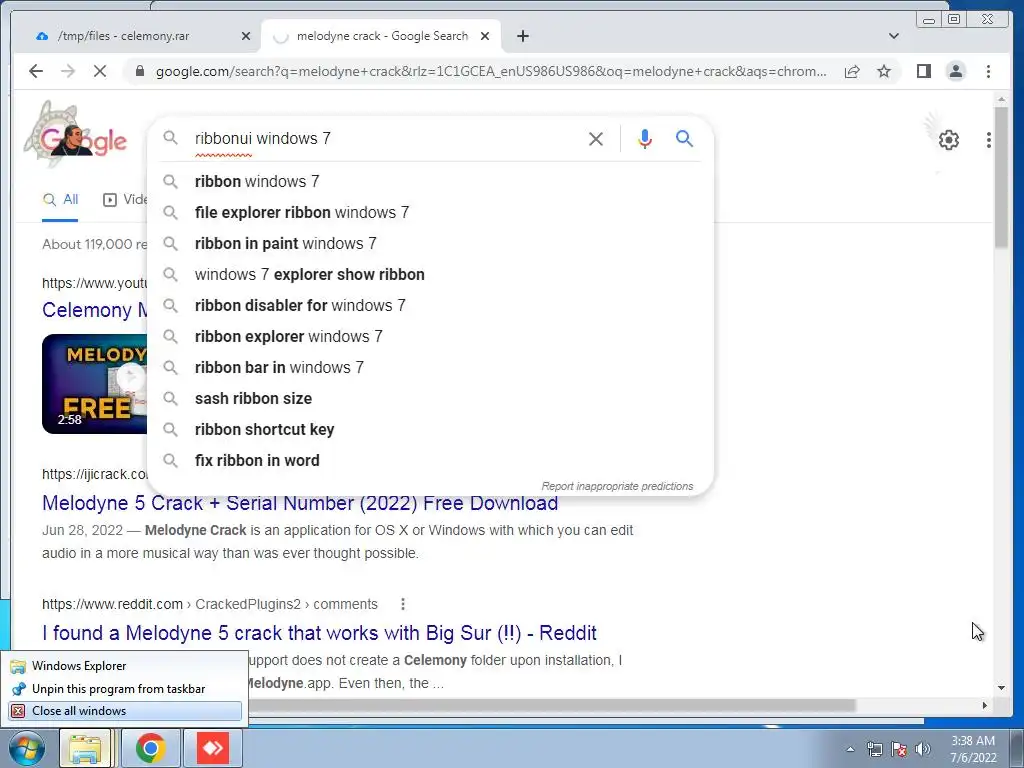The height and width of the screenshot is (768, 1024).
Task: Open Action Center flag tray icon
Action: point(899,749)
